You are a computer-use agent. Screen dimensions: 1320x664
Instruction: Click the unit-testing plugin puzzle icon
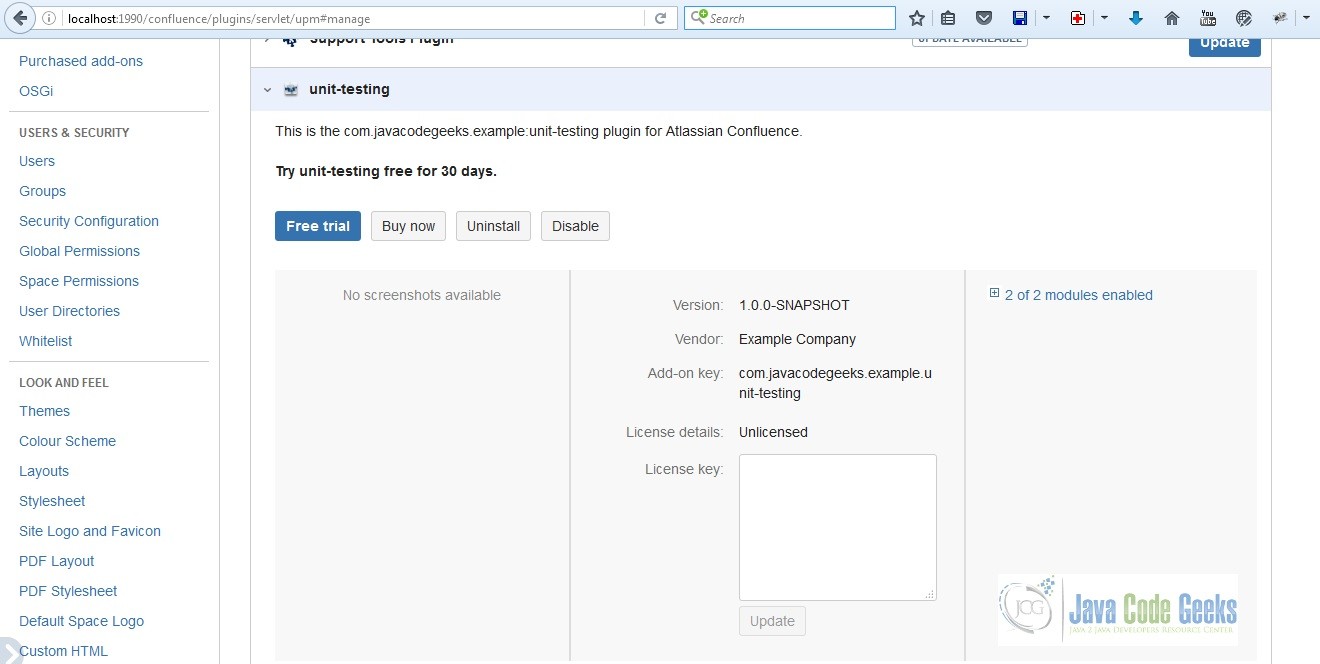click(290, 89)
